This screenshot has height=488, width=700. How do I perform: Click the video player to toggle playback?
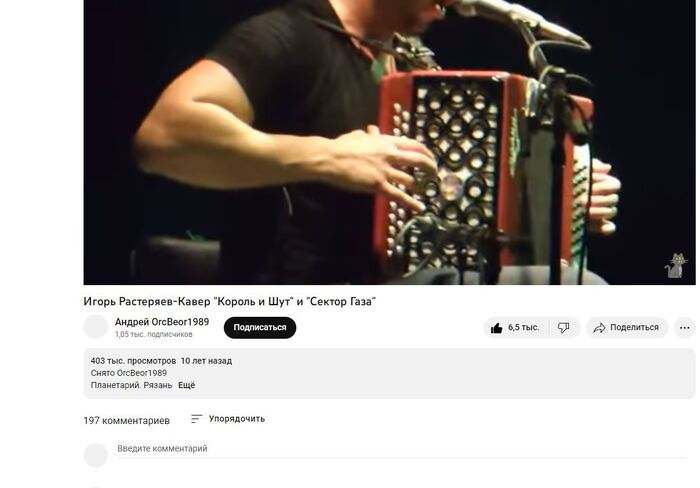pos(389,142)
